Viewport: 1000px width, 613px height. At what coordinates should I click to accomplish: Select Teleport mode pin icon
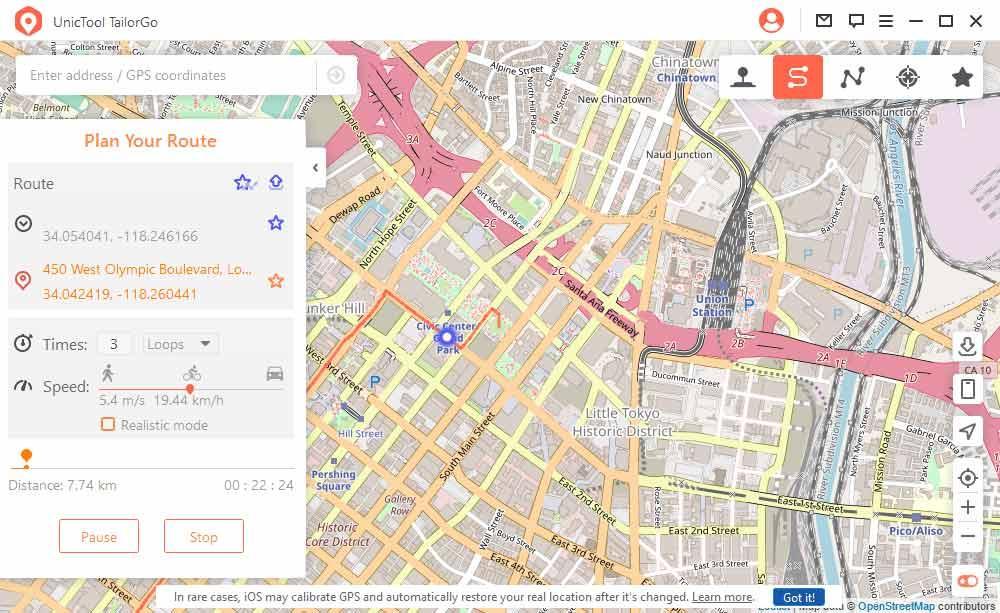[x=743, y=77]
